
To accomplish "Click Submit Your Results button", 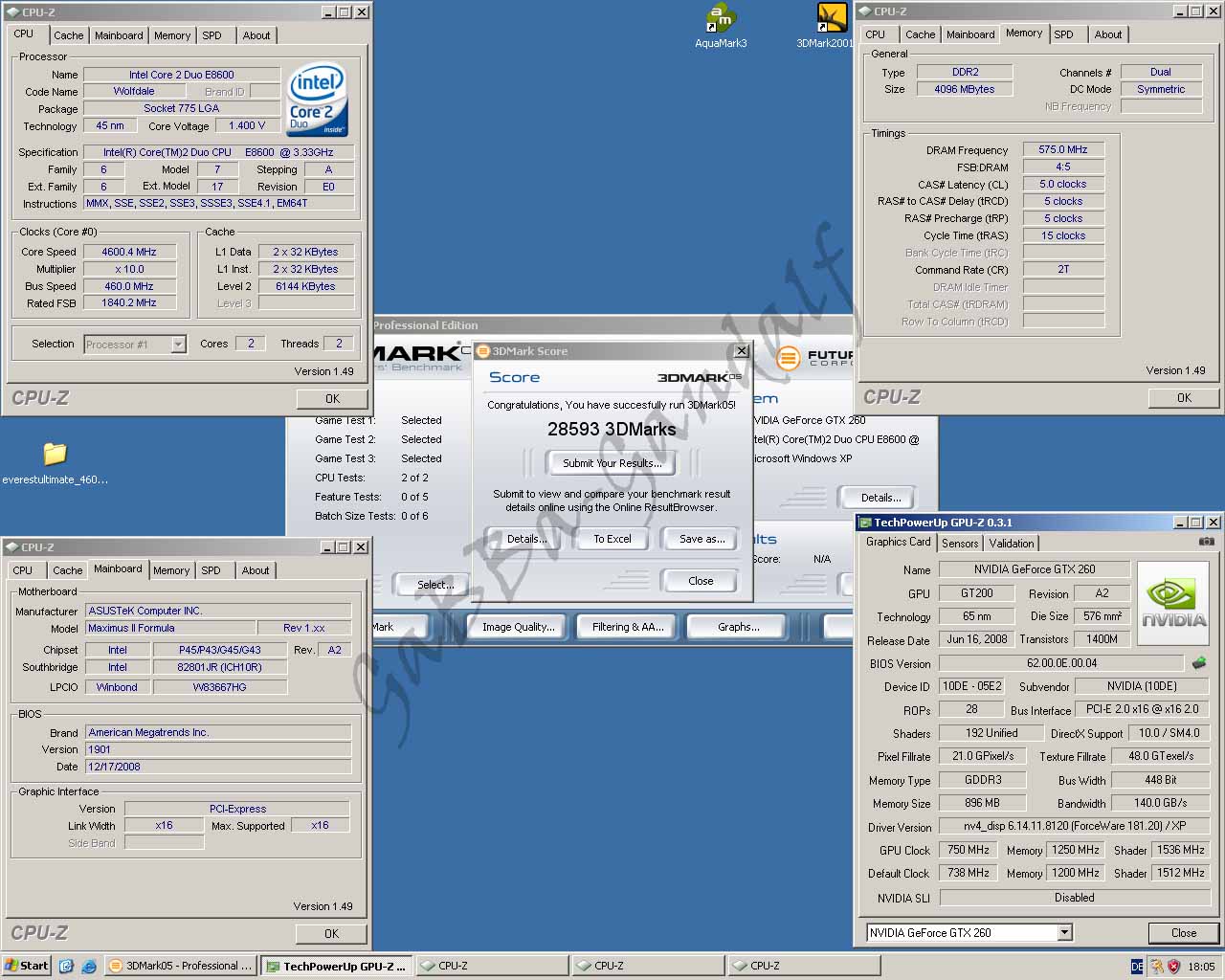I will [612, 463].
